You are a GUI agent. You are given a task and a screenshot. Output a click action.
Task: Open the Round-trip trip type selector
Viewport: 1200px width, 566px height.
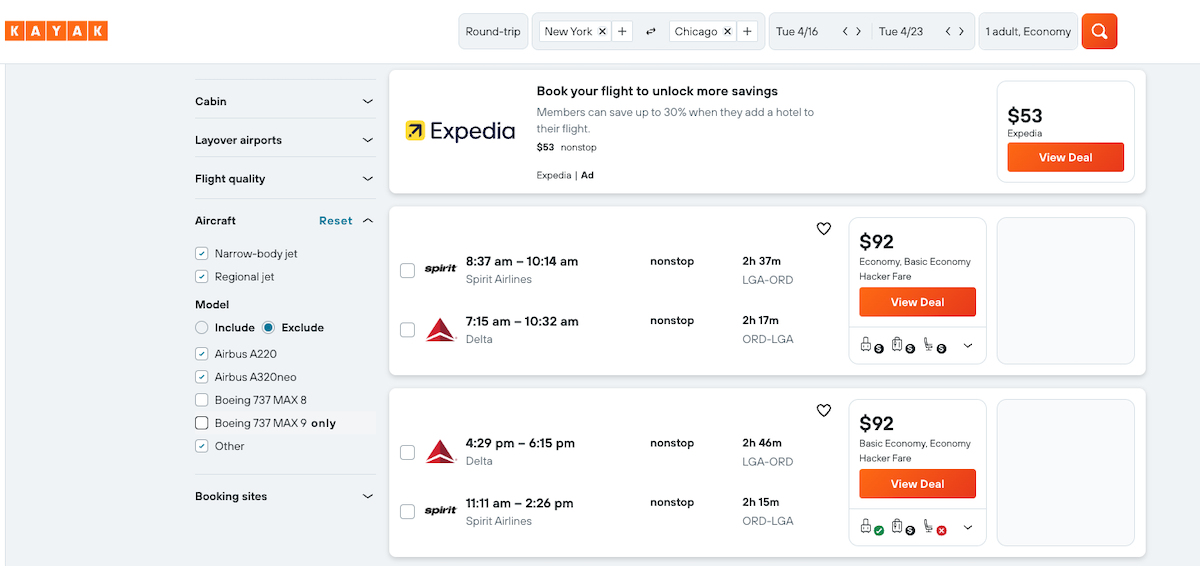click(493, 32)
